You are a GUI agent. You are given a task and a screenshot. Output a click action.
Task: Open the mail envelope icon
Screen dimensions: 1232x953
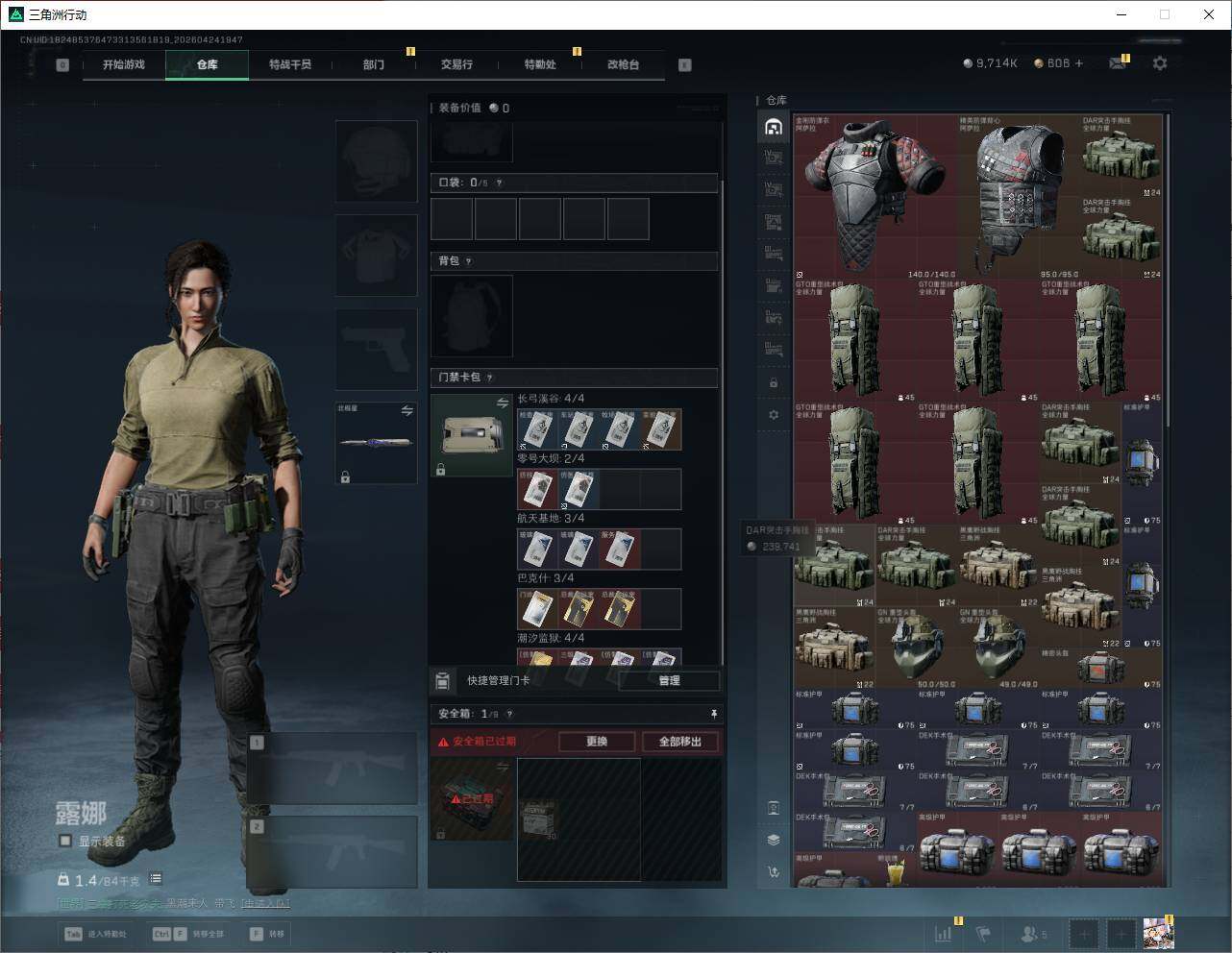click(x=1118, y=63)
